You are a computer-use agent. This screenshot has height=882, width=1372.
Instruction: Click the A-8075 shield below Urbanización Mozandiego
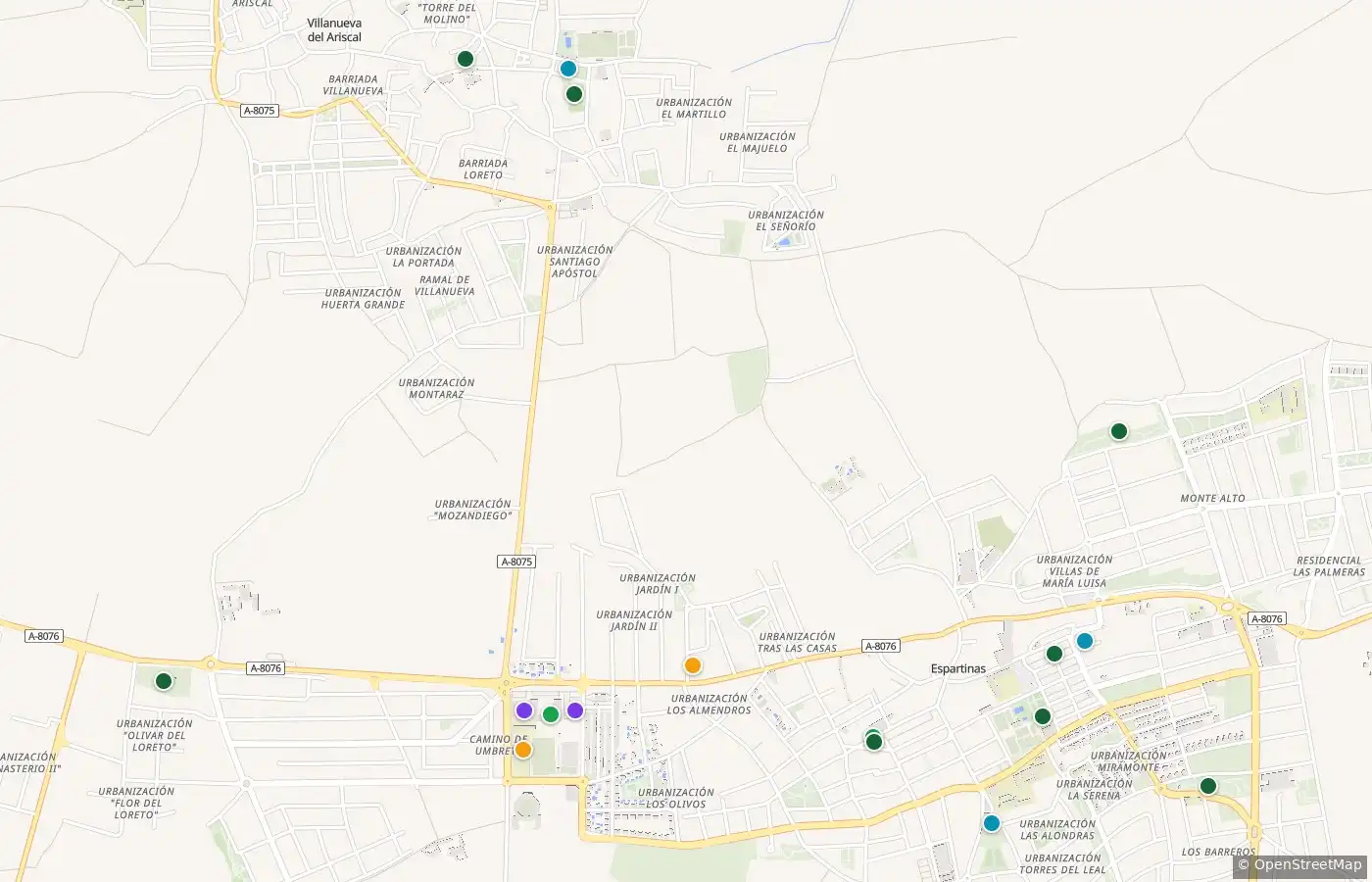tap(516, 562)
